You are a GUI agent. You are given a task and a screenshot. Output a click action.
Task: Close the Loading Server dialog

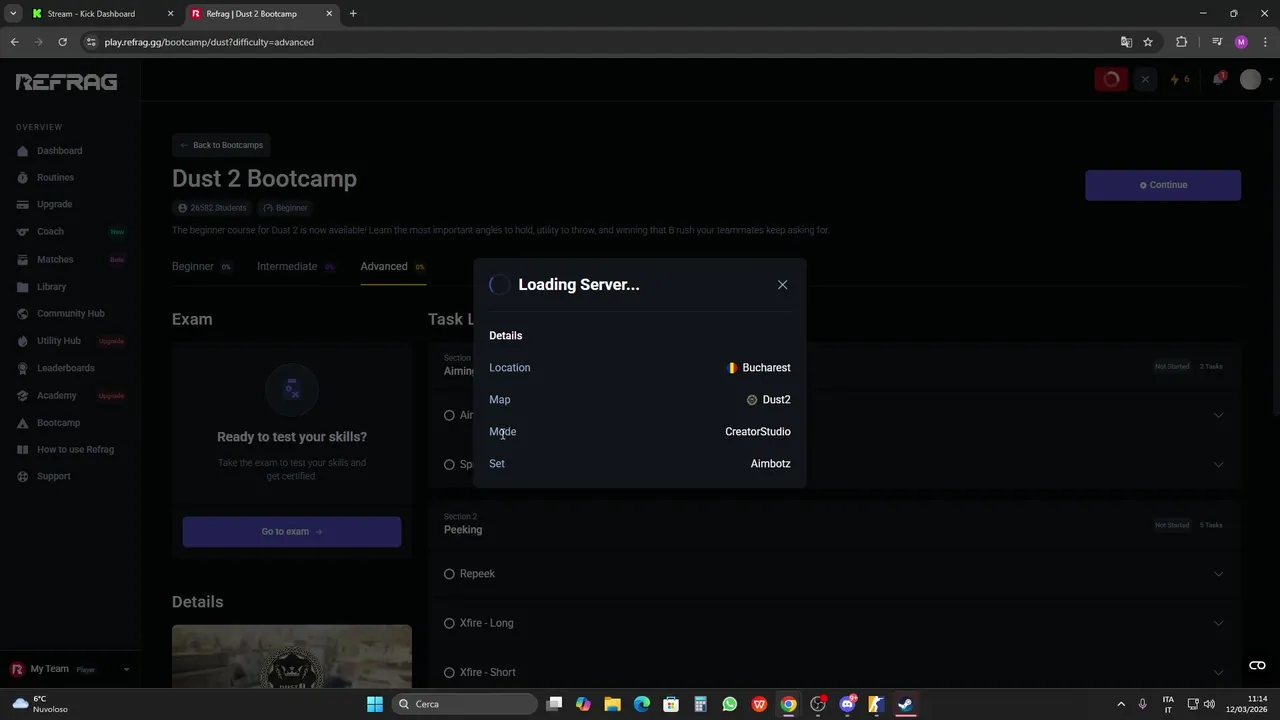(x=782, y=285)
